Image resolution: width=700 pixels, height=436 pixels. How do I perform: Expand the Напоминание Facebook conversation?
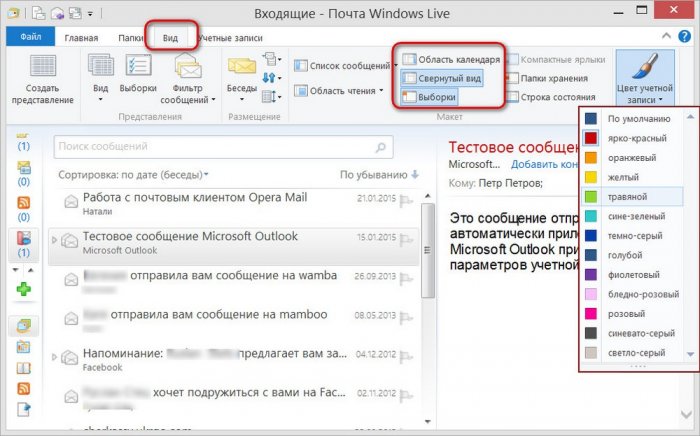pyautogui.click(x=54, y=357)
